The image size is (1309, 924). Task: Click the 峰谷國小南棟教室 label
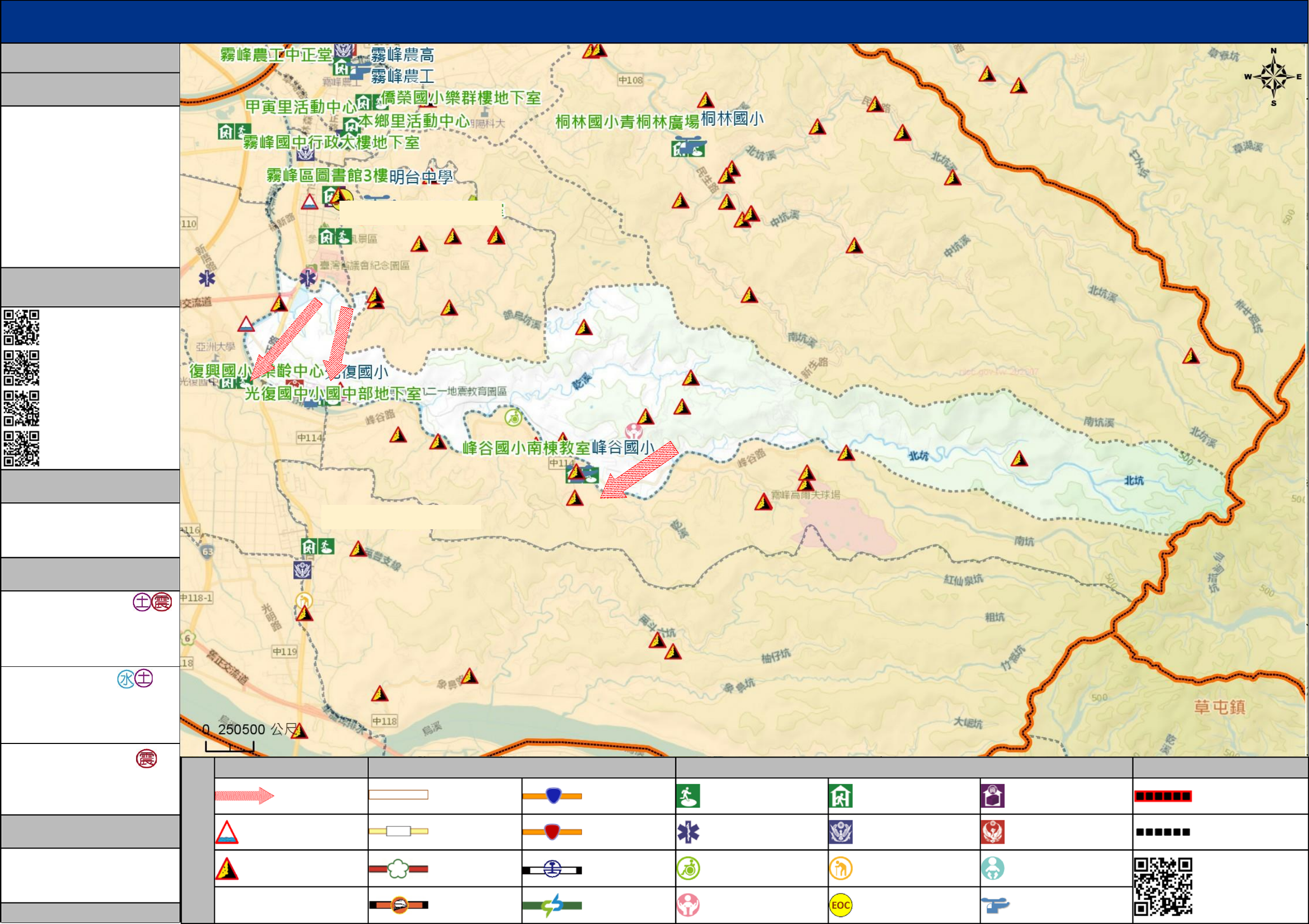pos(526,448)
